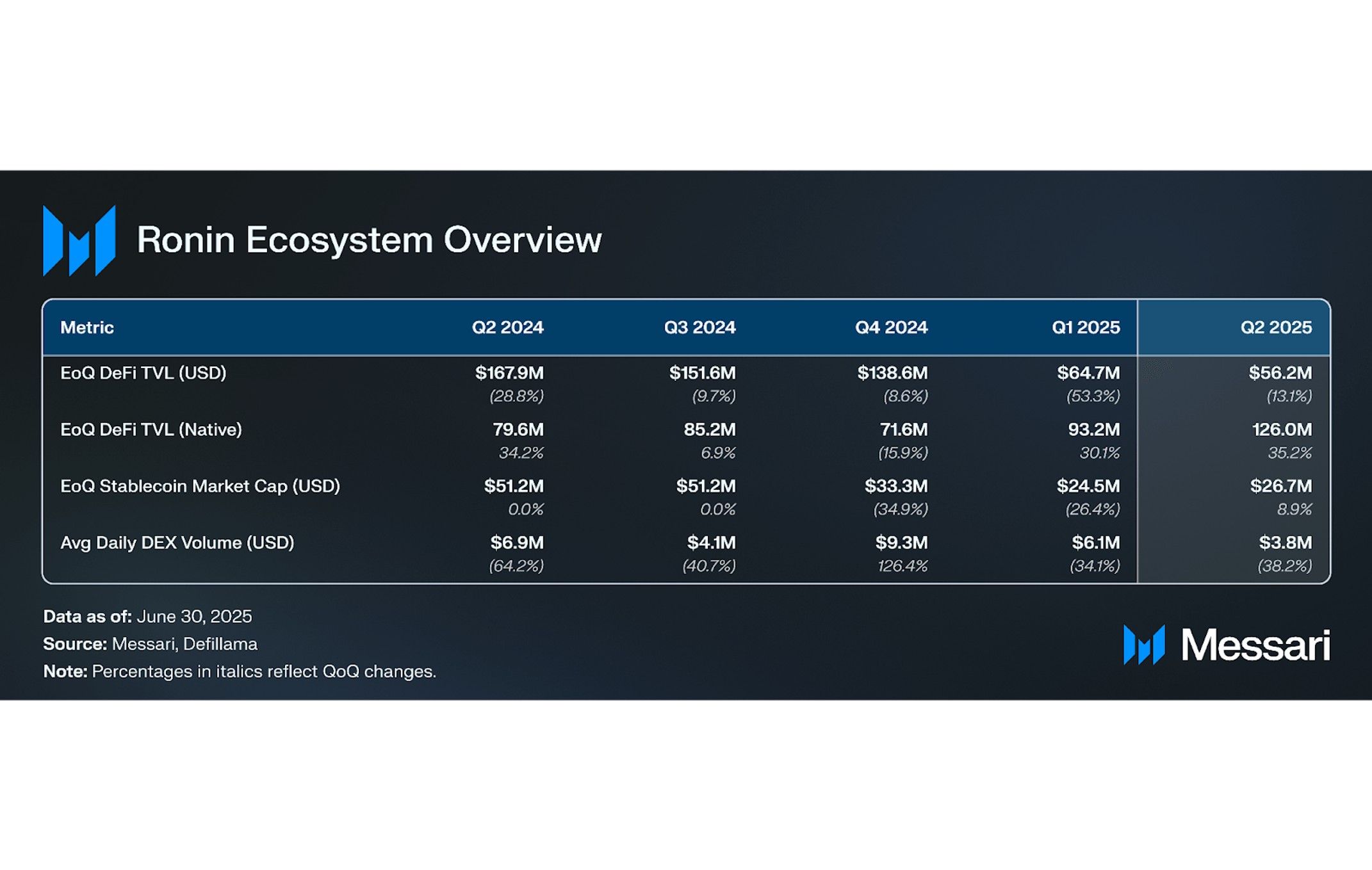
Task: Click the "$151.6M" value
Action: pyautogui.click(x=703, y=373)
